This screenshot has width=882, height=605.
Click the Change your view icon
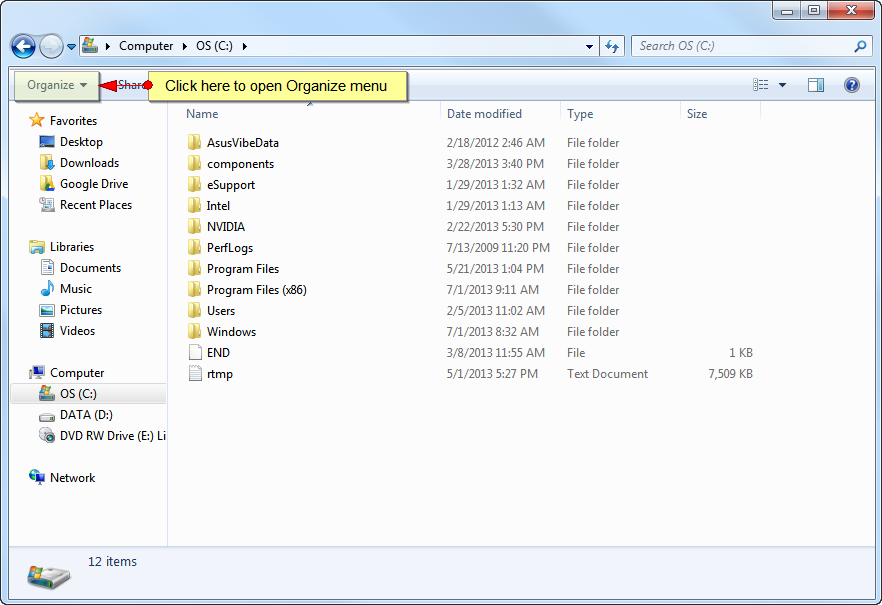pos(761,85)
